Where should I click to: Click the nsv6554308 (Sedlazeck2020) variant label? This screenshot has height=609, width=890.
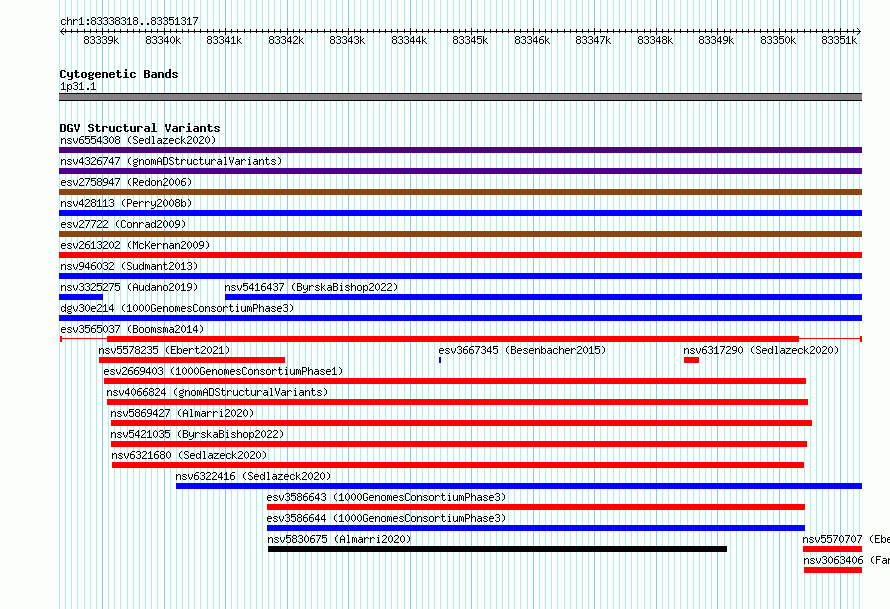tap(138, 140)
